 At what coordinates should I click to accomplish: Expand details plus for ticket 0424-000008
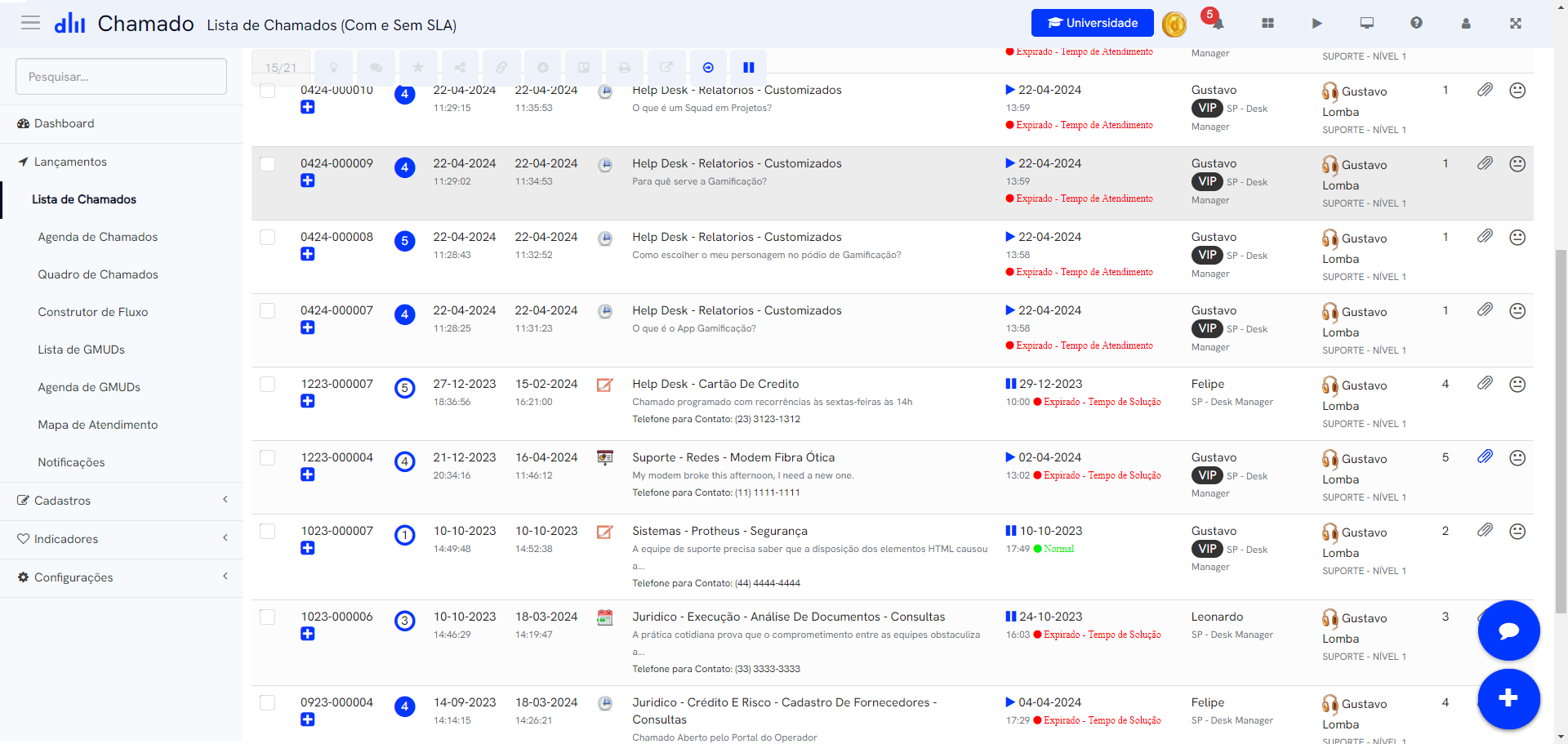click(x=308, y=254)
